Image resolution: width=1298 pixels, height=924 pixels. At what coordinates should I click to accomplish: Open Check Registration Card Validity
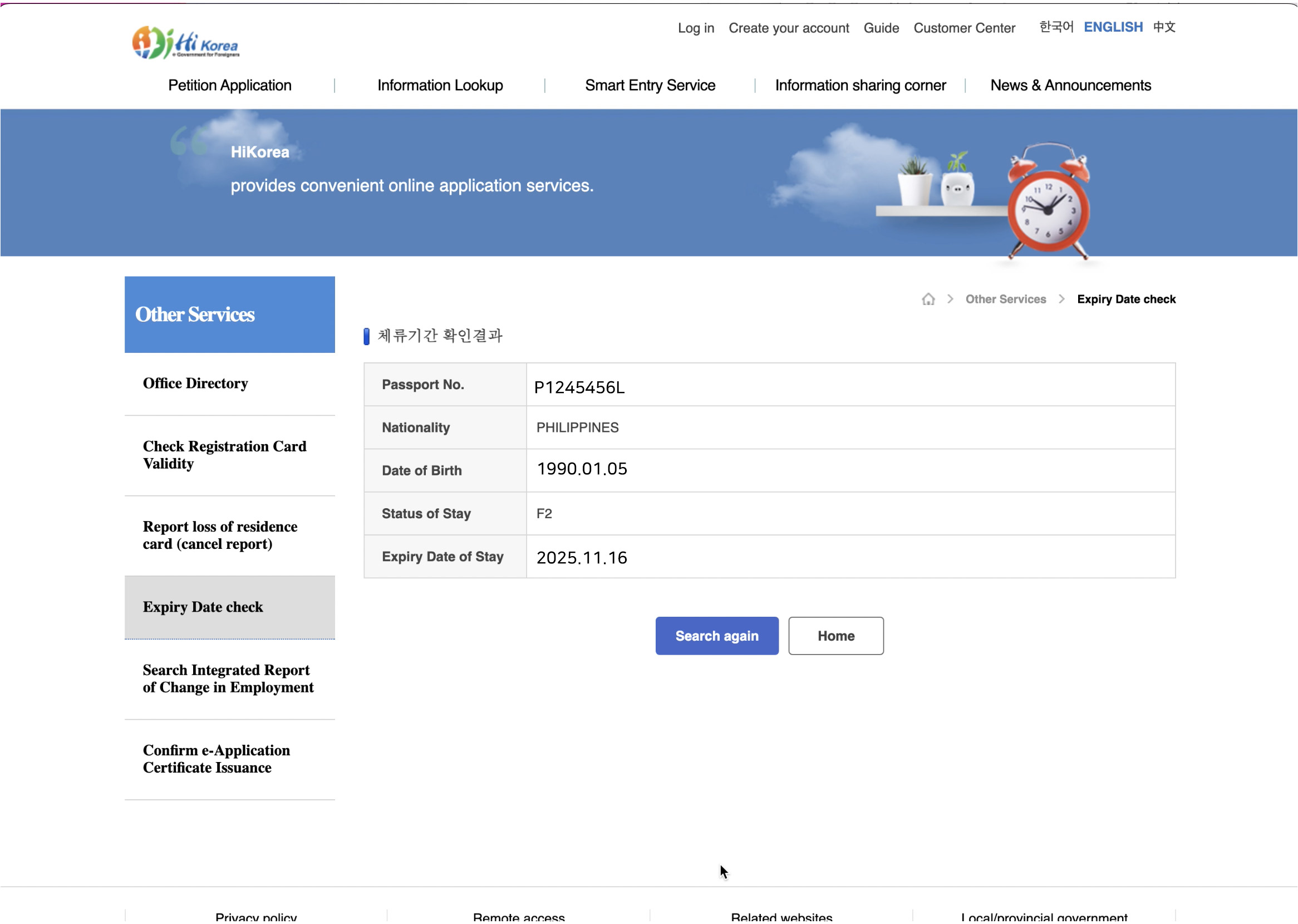[225, 455]
